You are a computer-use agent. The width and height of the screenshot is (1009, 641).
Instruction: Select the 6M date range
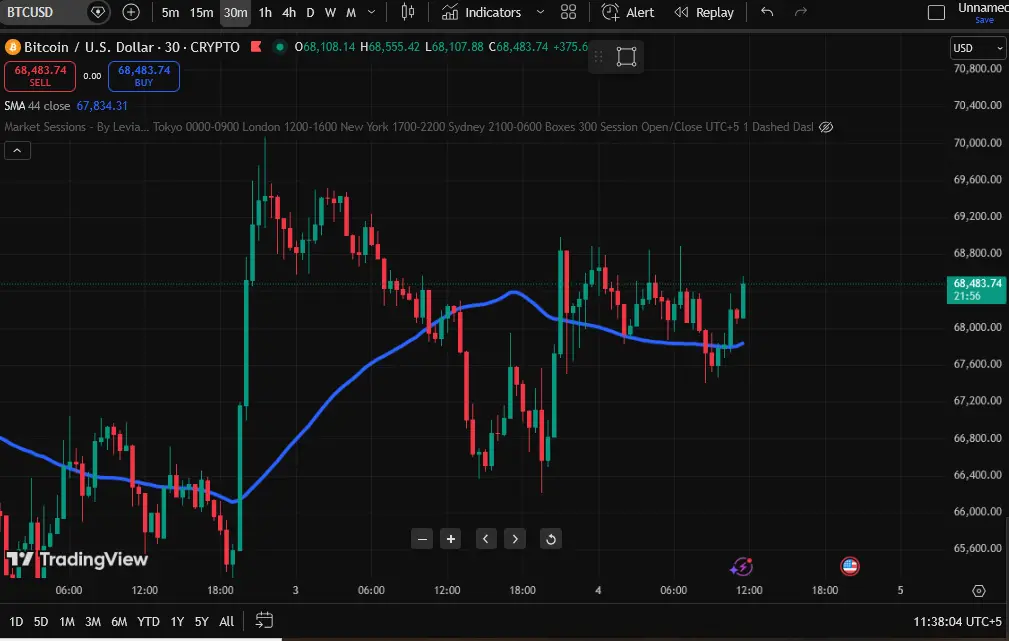coord(119,622)
